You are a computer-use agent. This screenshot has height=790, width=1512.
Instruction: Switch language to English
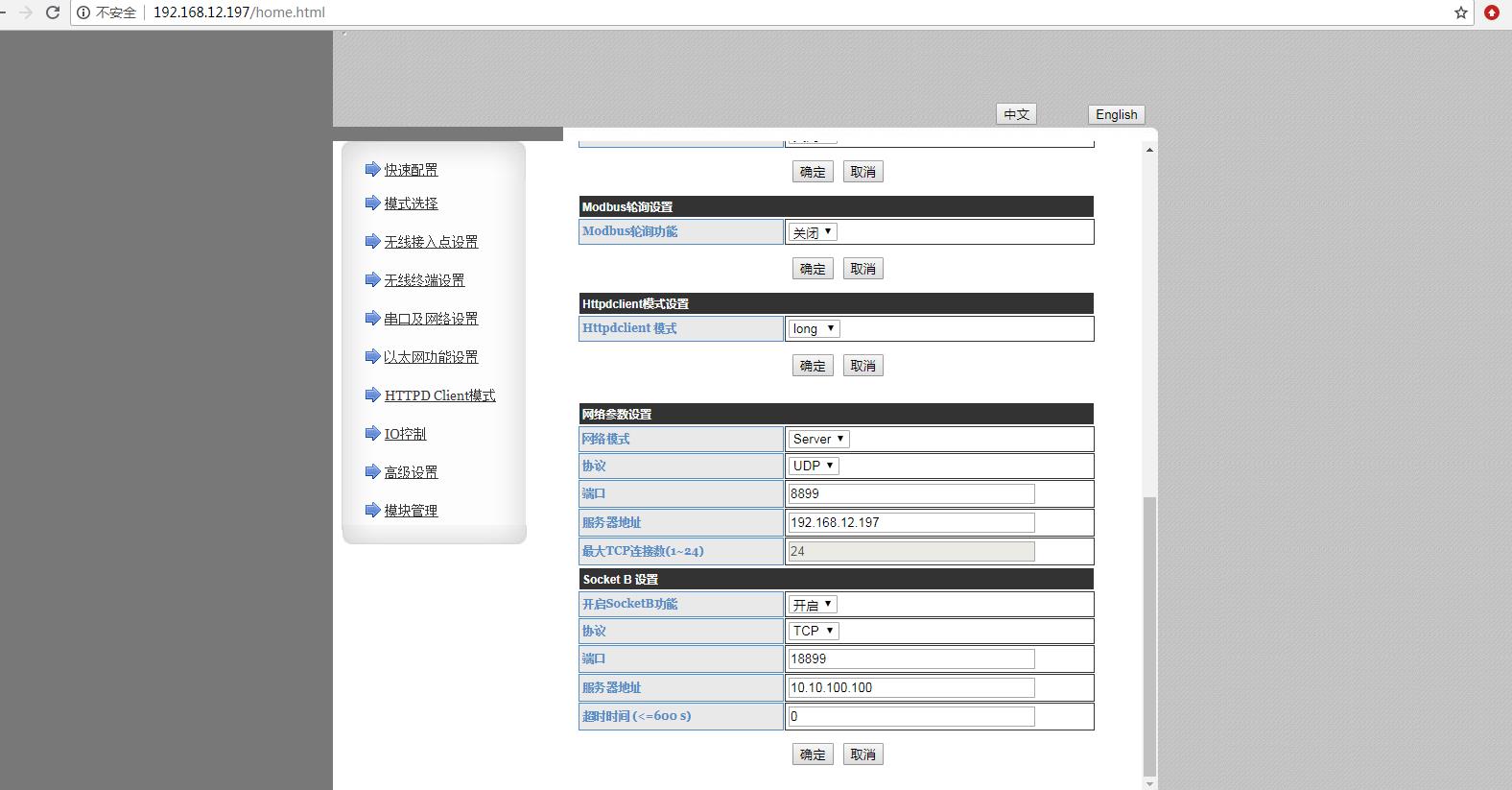1116,114
